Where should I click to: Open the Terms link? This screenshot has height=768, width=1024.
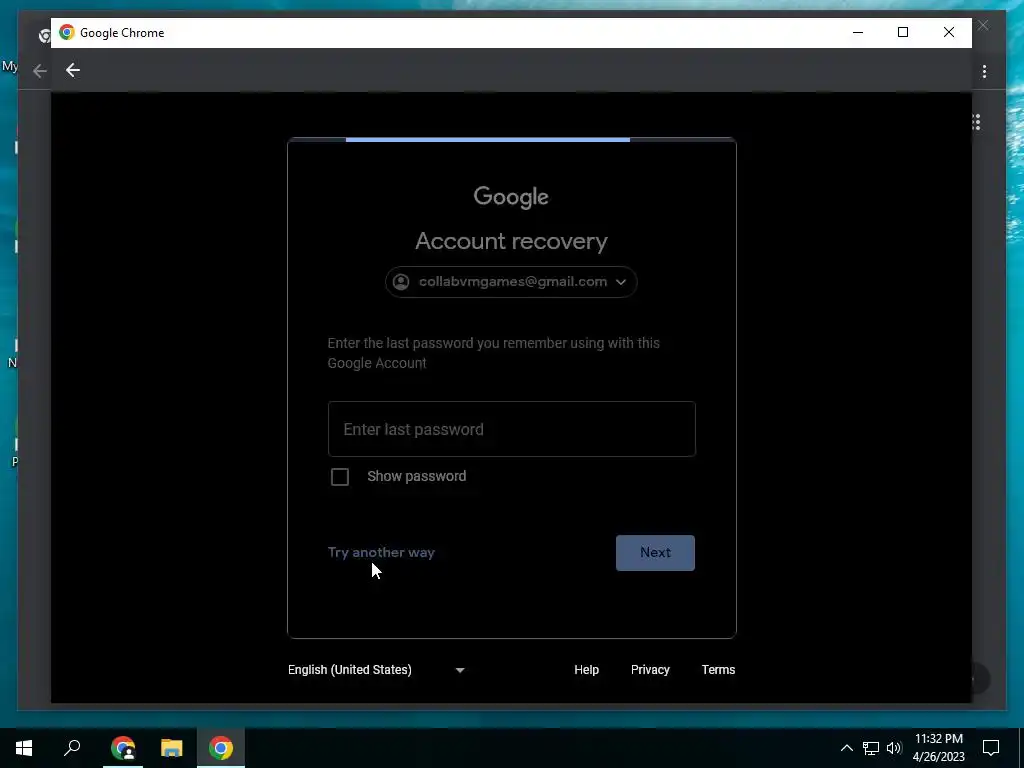[718, 670]
